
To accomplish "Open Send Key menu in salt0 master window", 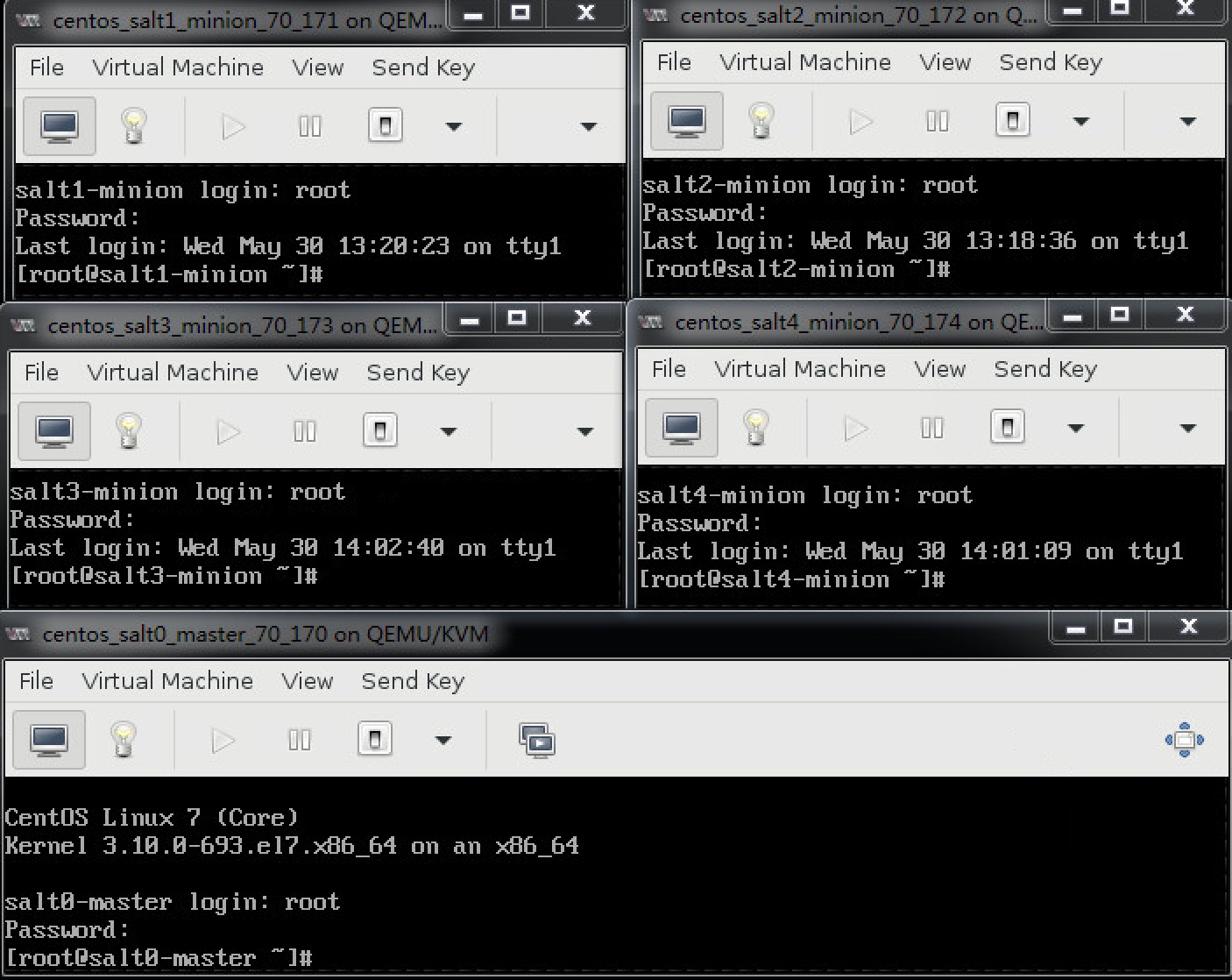I will click(x=413, y=681).
